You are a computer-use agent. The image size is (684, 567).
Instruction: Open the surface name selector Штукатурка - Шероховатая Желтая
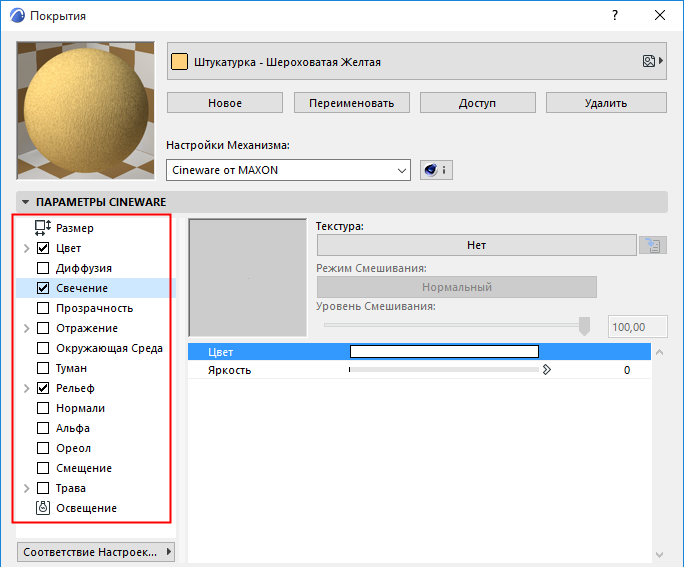tap(417, 61)
